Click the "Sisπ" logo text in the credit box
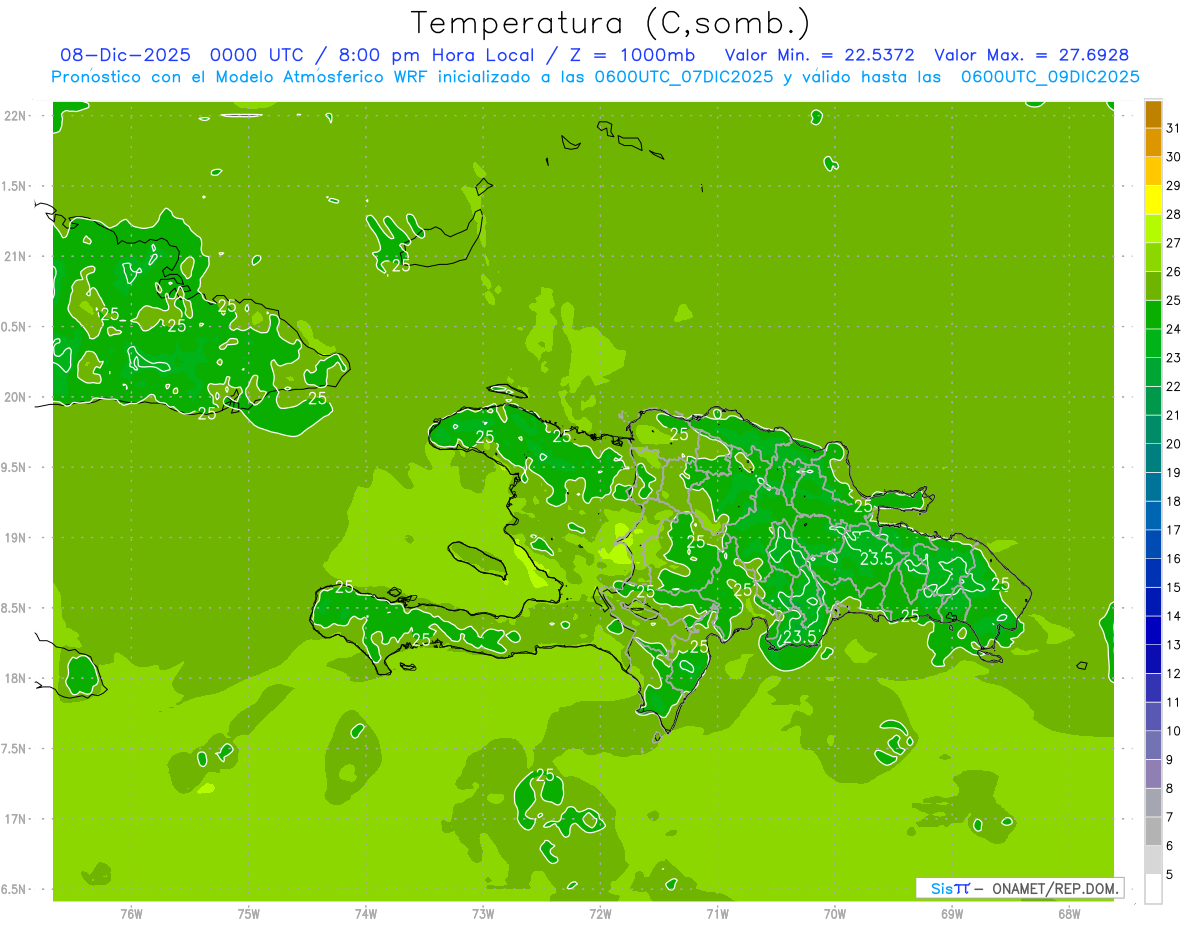 pos(950,888)
